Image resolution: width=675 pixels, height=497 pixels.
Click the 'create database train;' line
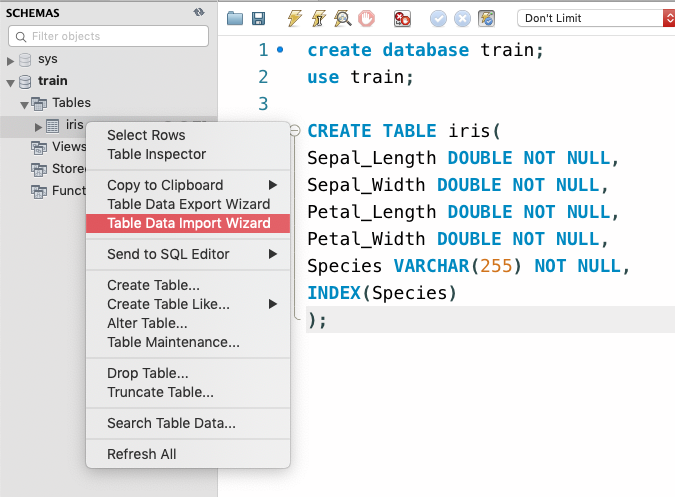coord(425,50)
